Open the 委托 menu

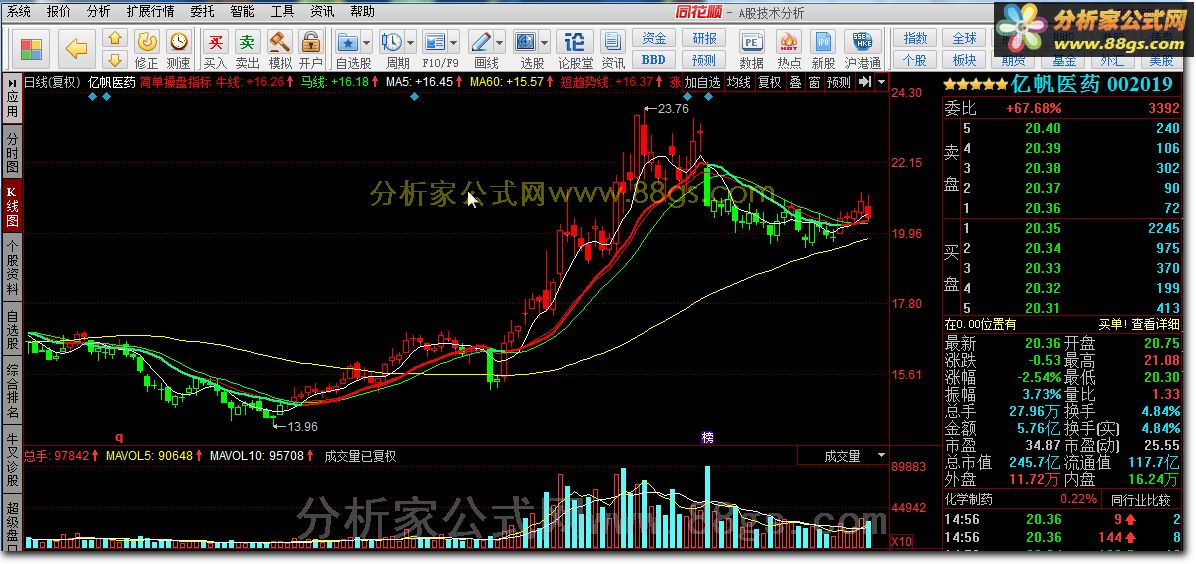click(202, 11)
